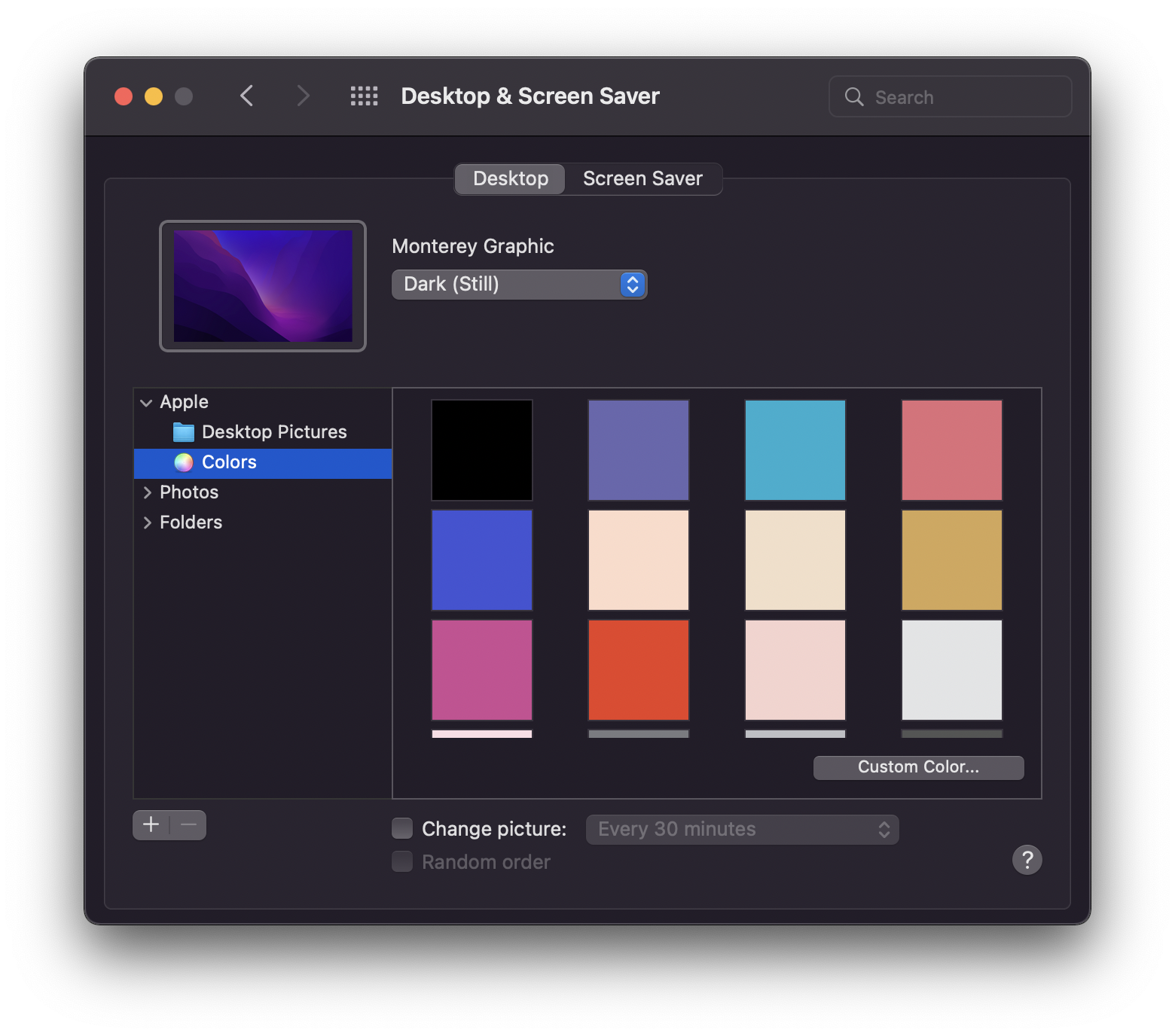Select the Folders sidebar row

click(x=263, y=523)
